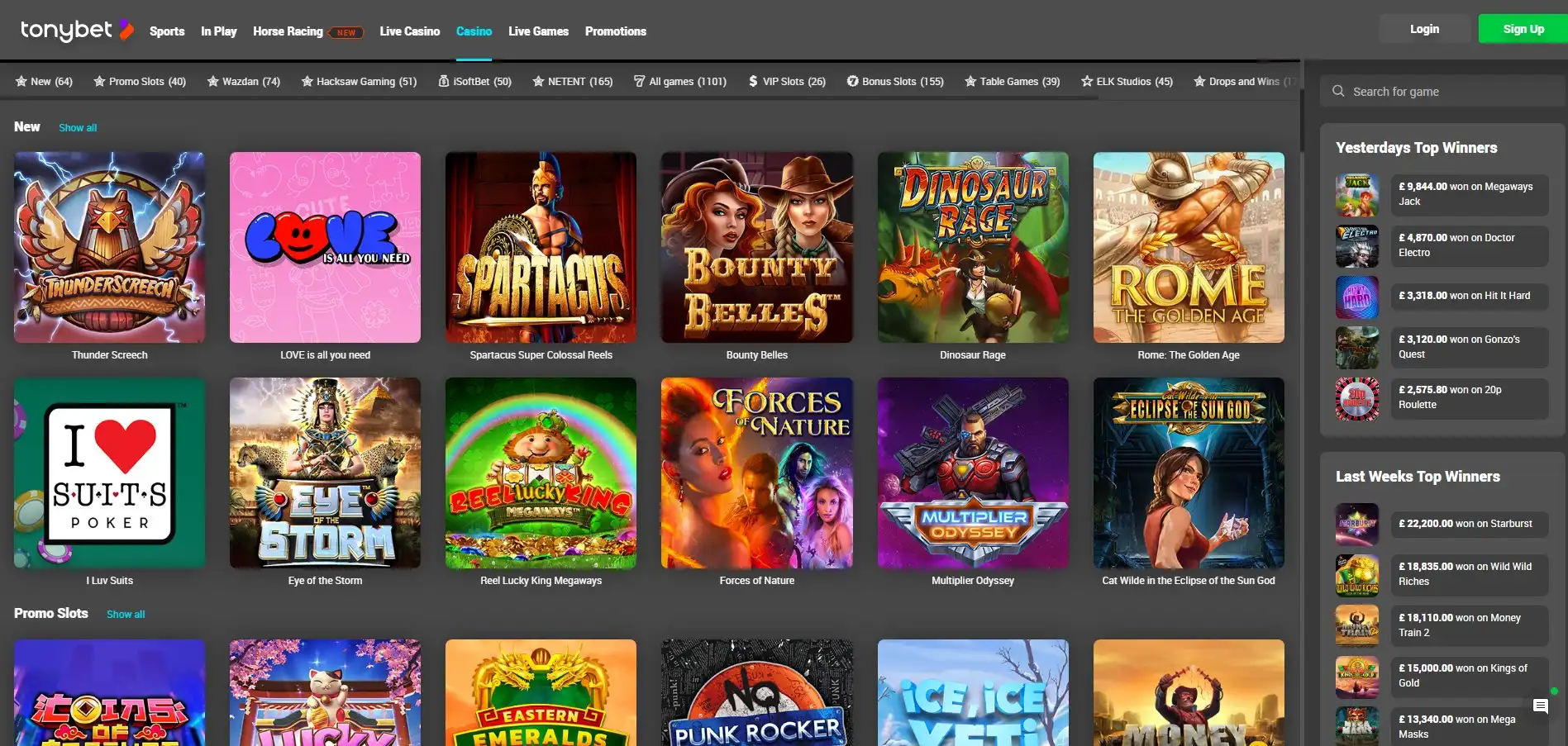Click the Starburst winner icon
This screenshot has width=1568, height=746.
(x=1356, y=525)
